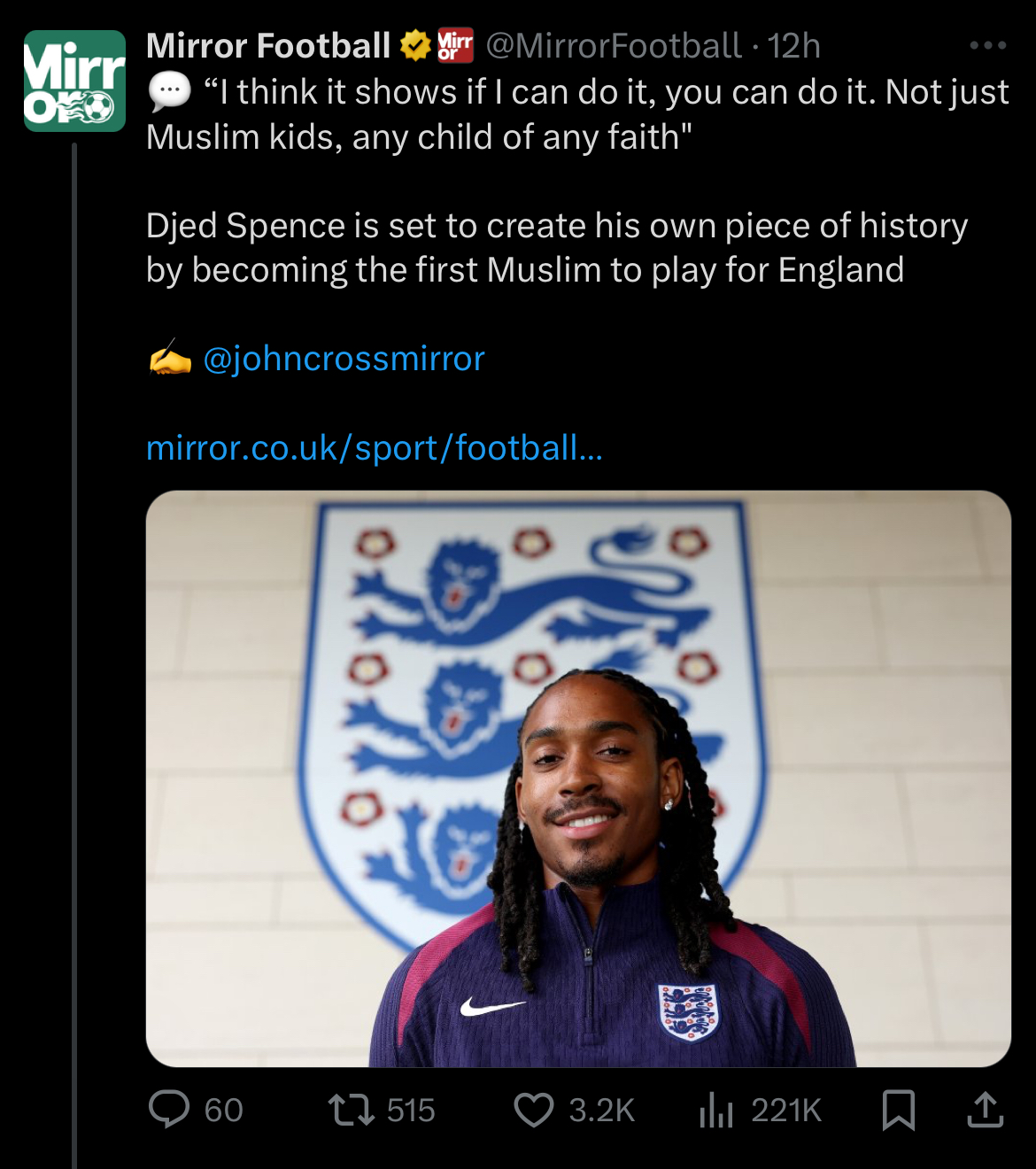The height and width of the screenshot is (1169, 1036).
Task: Open the @johncrossmirror mention
Action: point(344,359)
